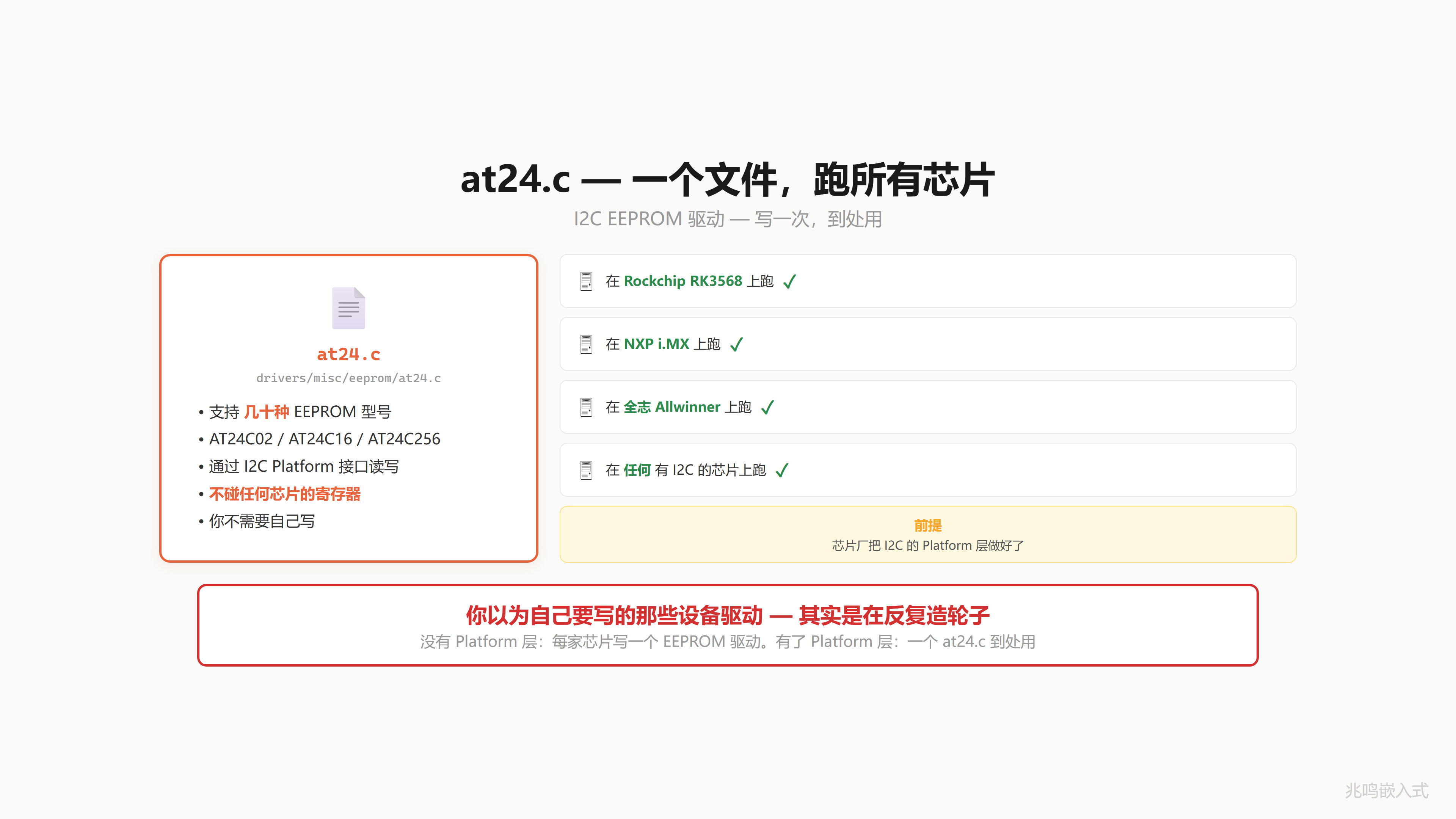This screenshot has height=819, width=1456.
Task: Select the subtitle I2C EEPROM 驱动 — 写一次，到处用
Action: [728, 219]
